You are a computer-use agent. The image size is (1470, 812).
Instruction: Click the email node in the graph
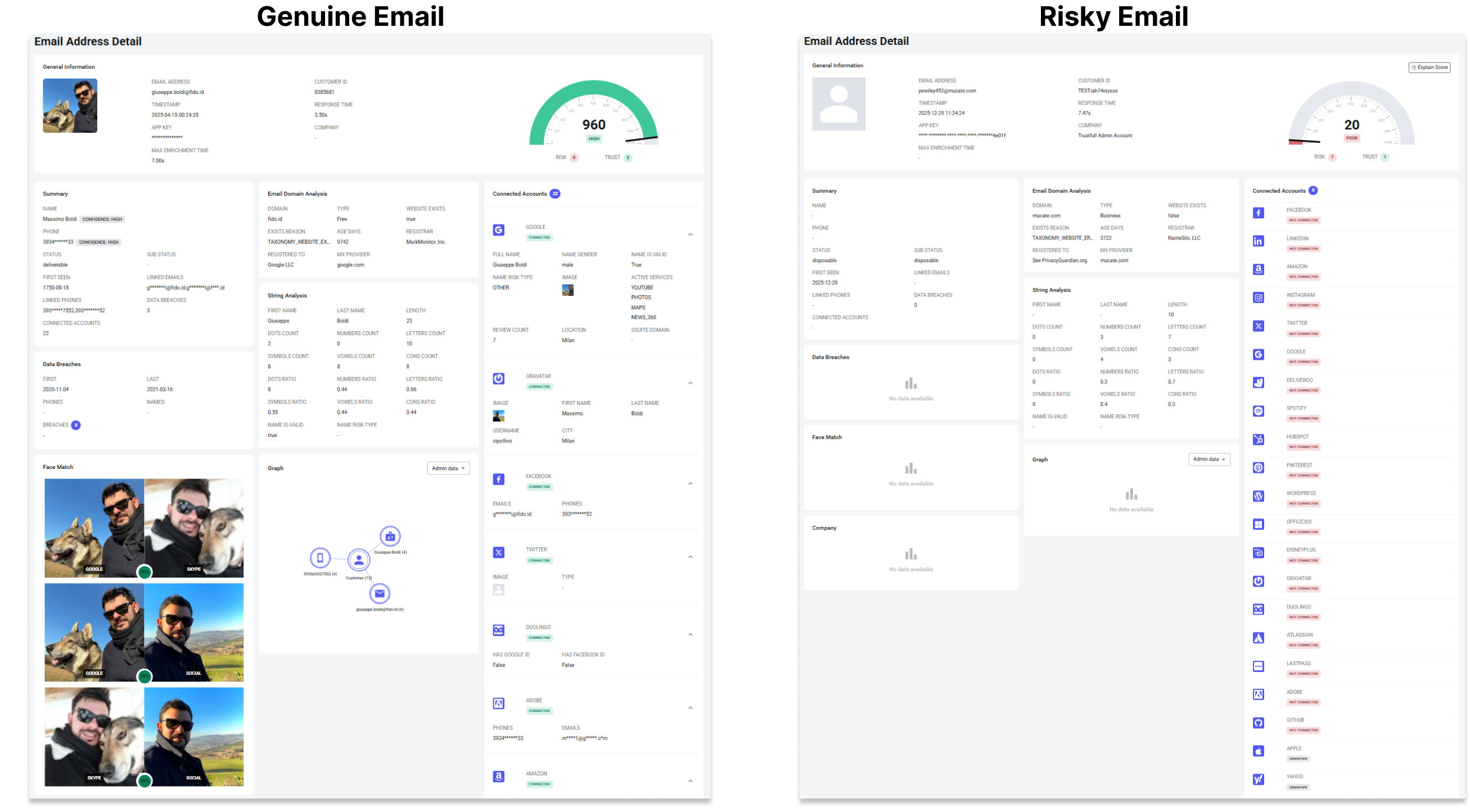tap(380, 593)
